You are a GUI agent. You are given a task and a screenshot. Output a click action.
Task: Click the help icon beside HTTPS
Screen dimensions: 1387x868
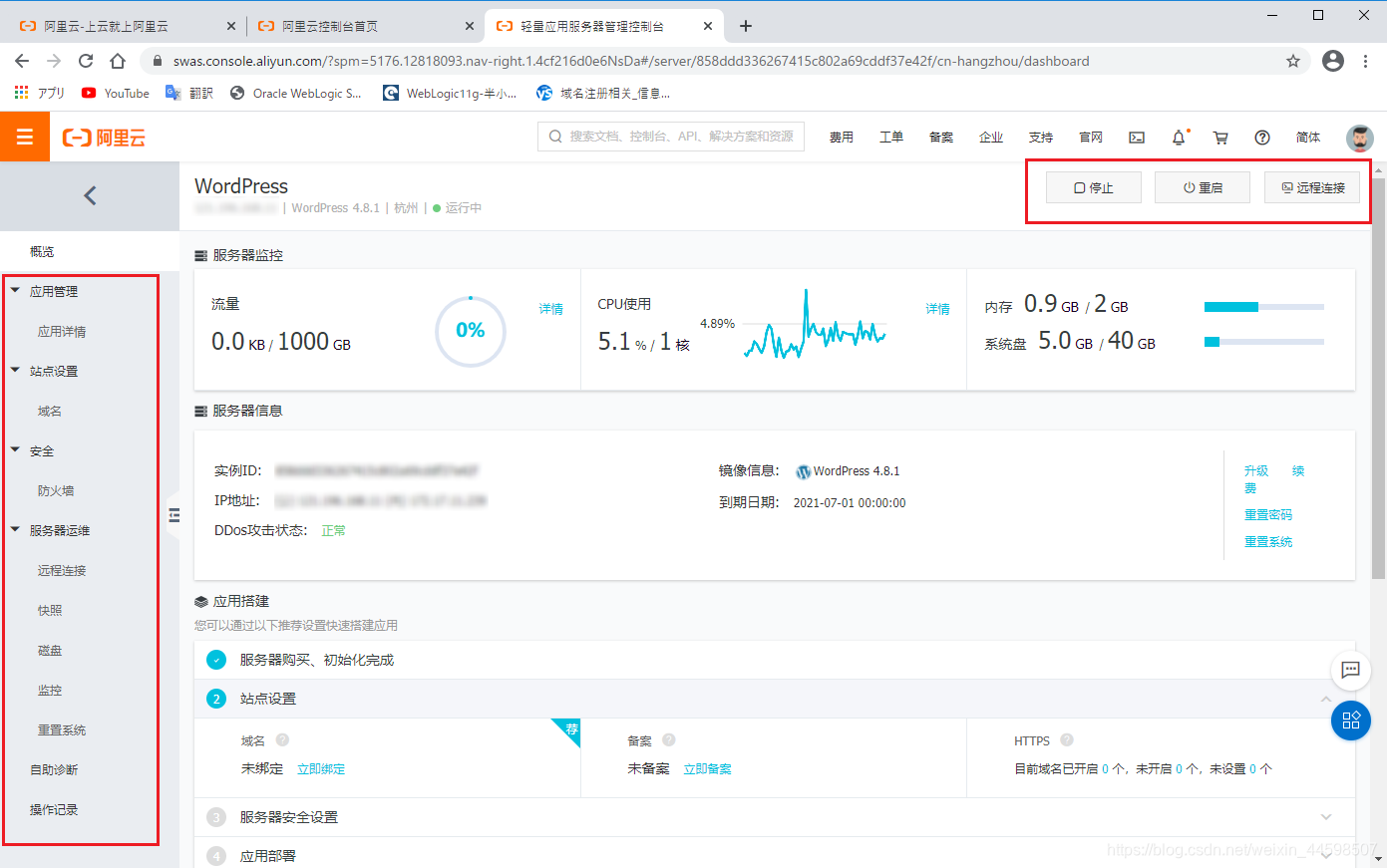tap(1067, 739)
